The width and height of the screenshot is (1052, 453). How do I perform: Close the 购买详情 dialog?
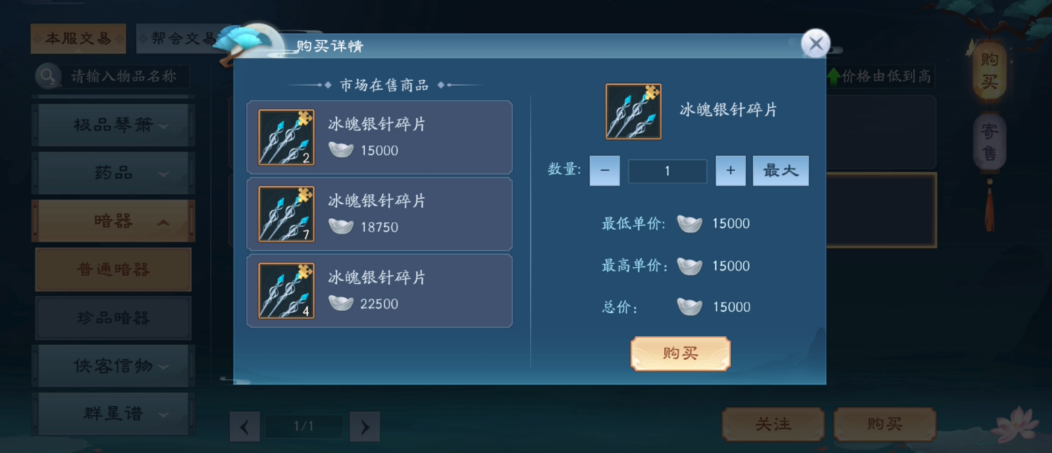816,44
